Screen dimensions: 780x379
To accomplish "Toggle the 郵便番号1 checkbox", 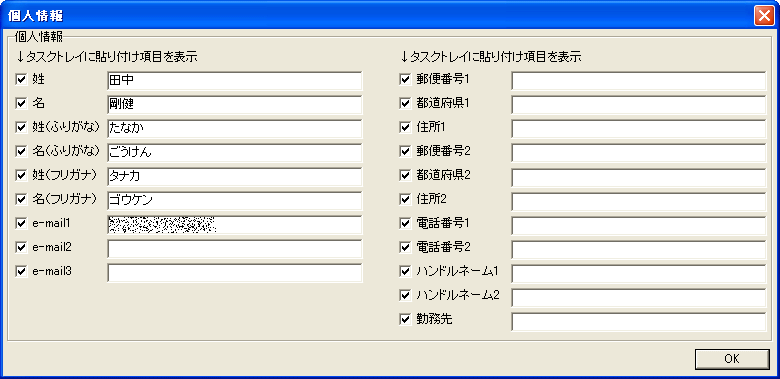I will (405, 79).
